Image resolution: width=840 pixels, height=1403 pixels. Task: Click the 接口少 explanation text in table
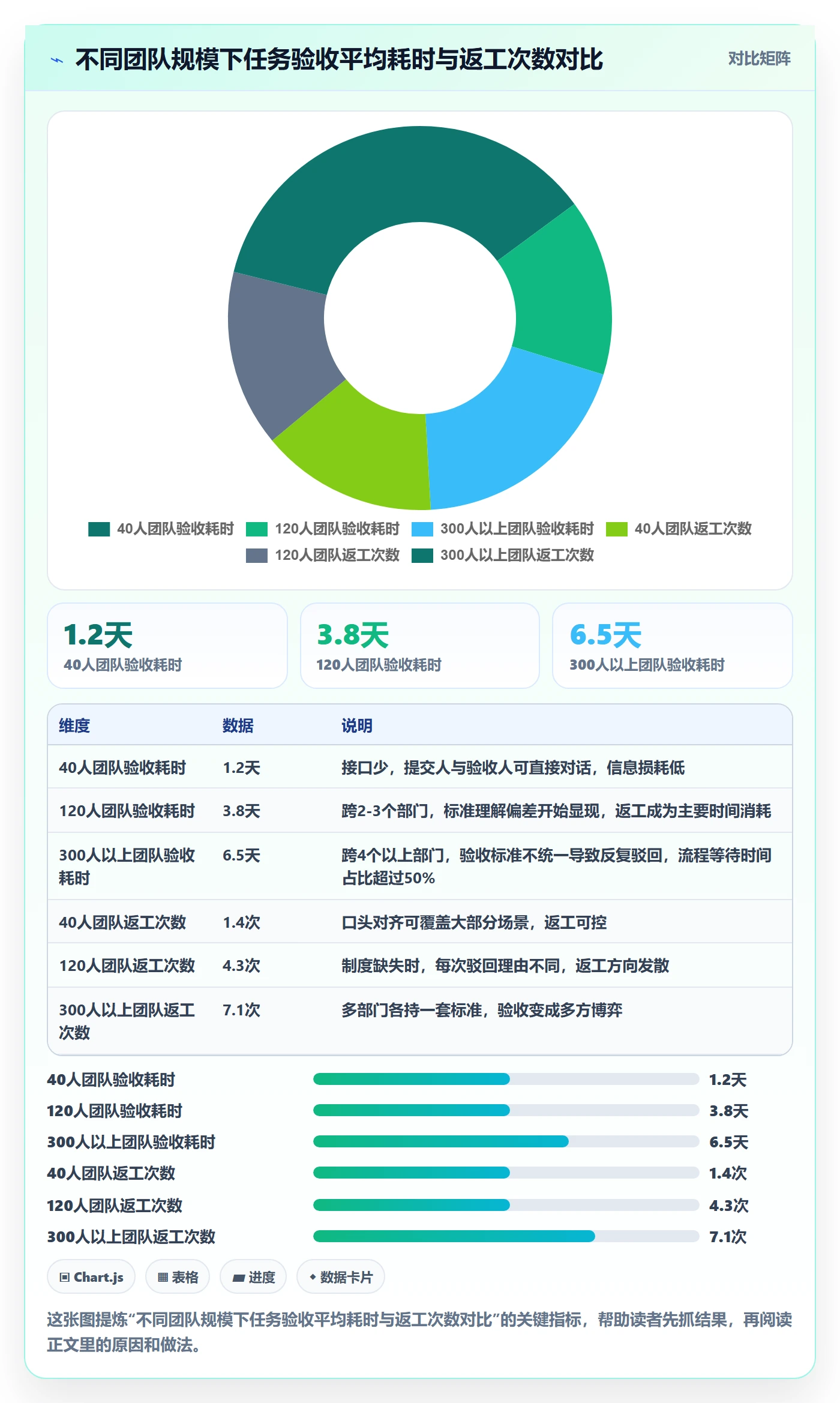(513, 768)
